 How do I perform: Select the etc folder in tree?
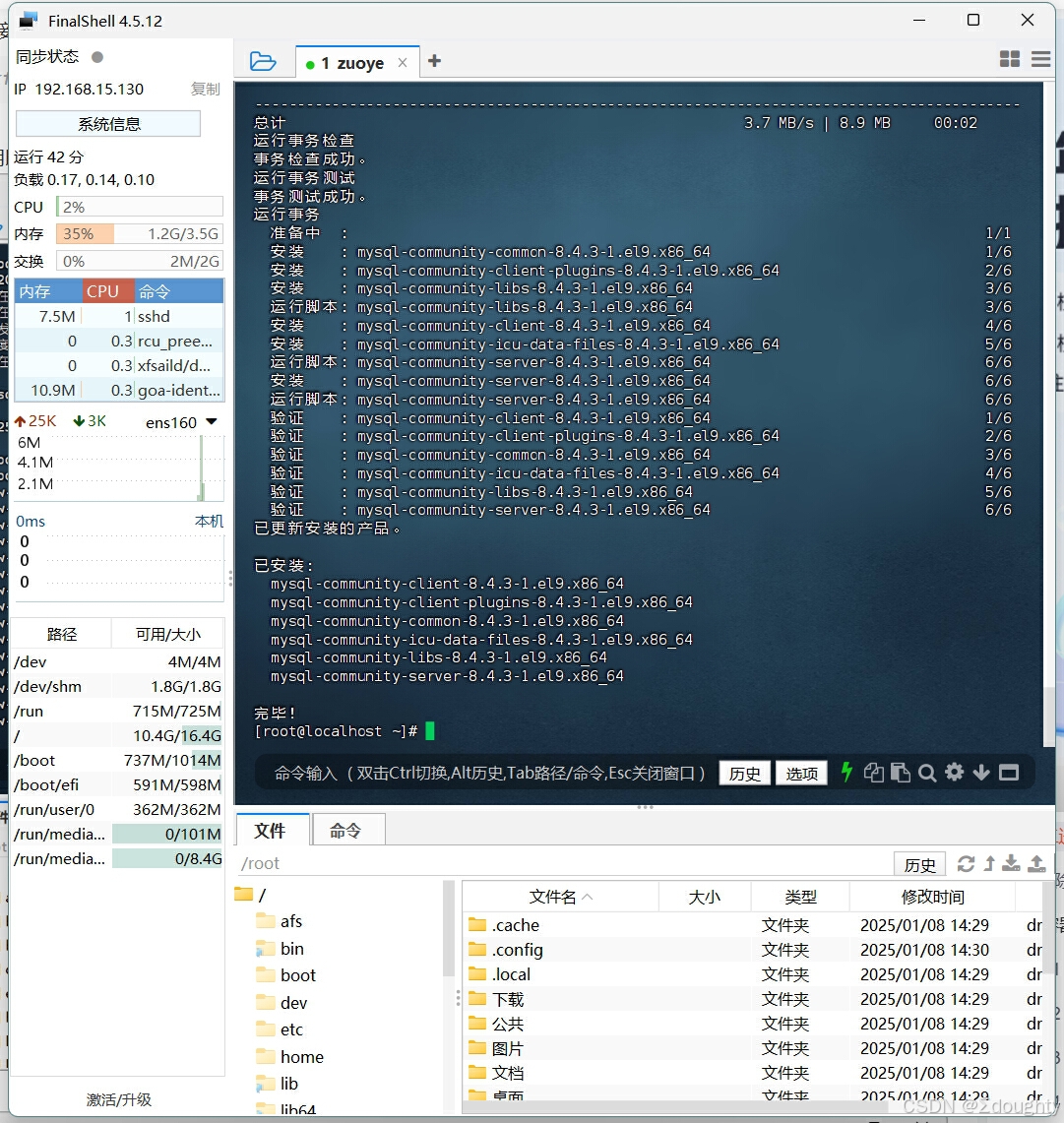[x=280, y=1029]
